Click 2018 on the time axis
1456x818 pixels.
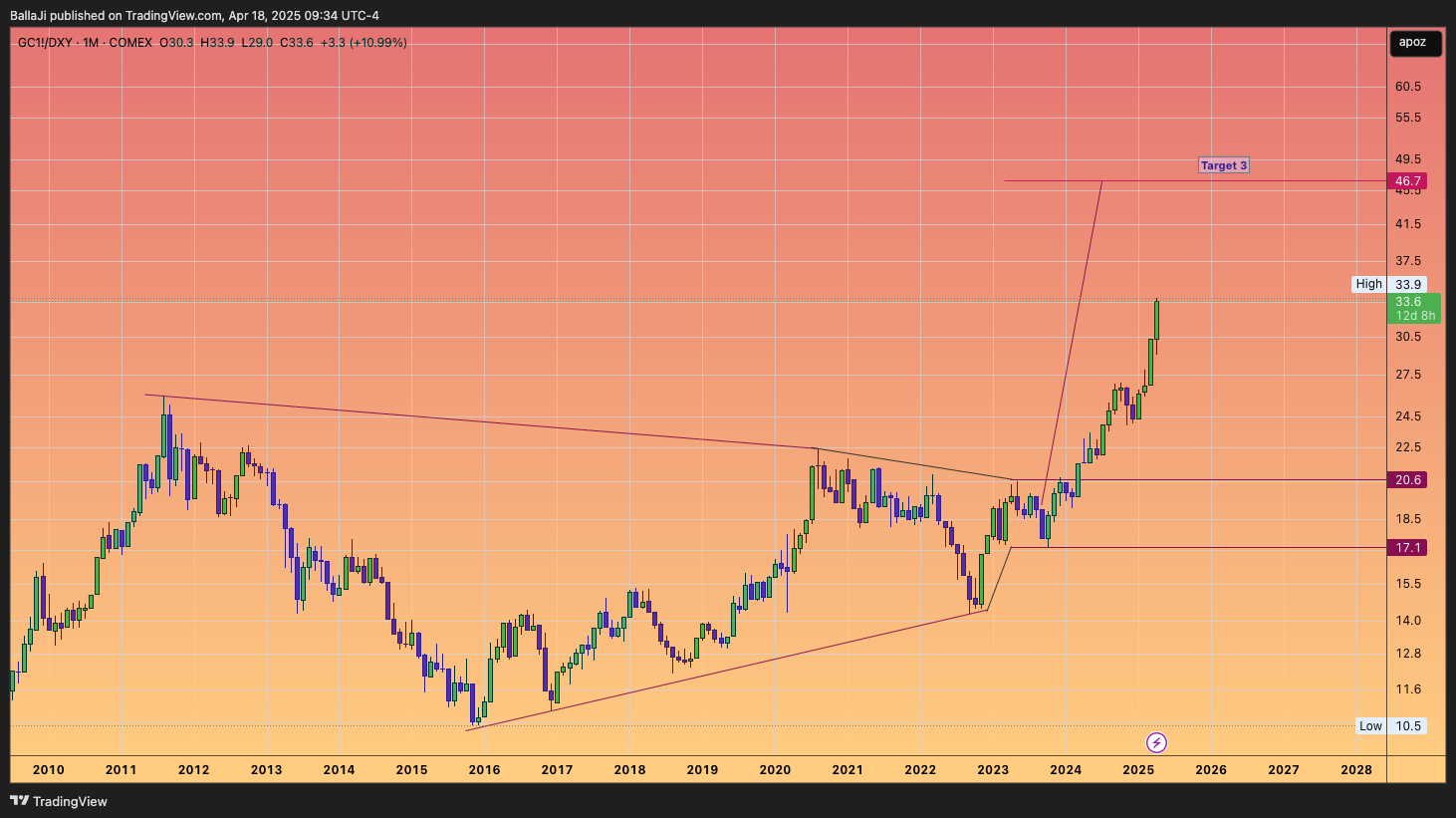[x=629, y=770]
